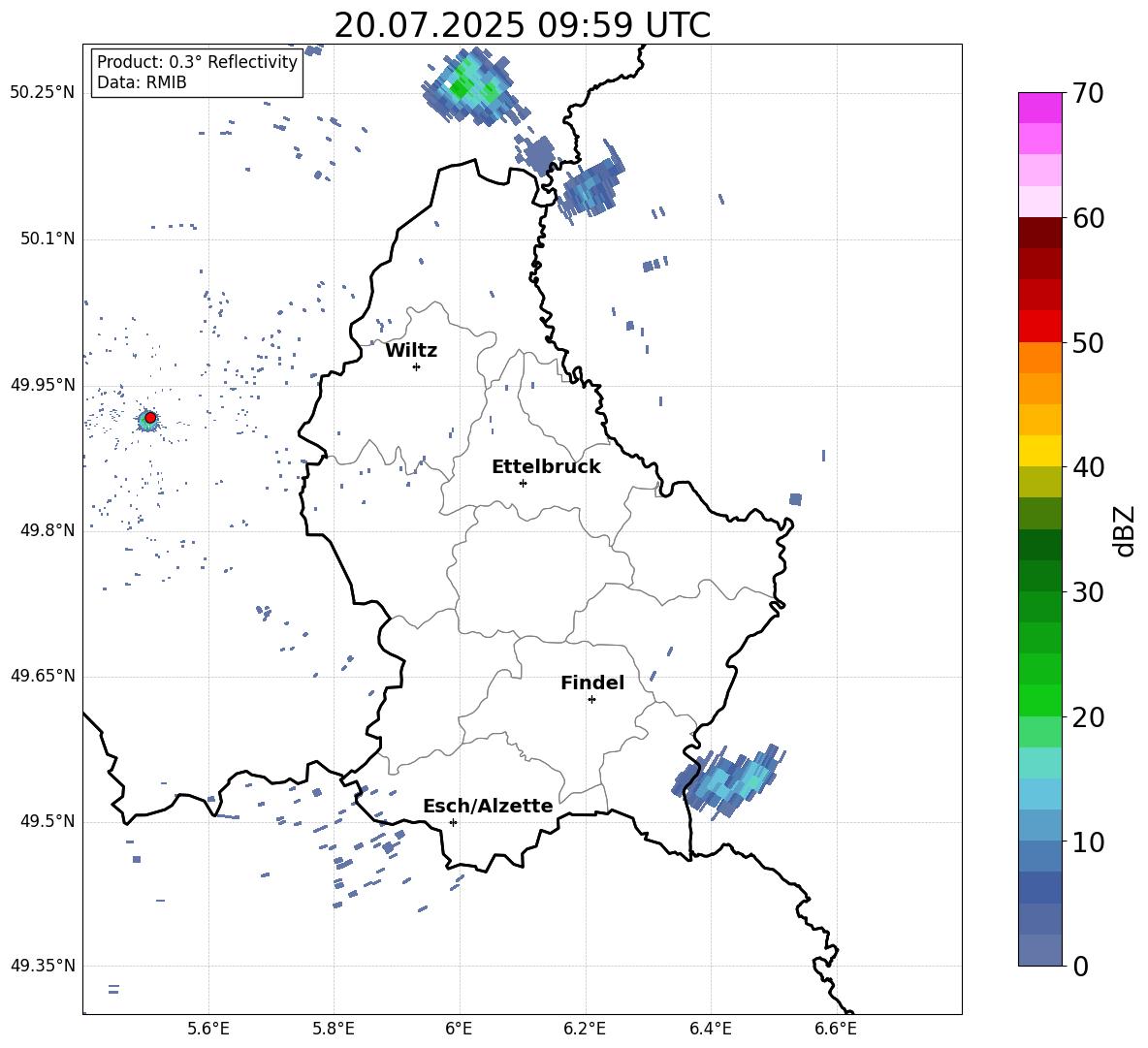Click the colorbar 30 tick label
The height and width of the screenshot is (1048, 1148).
click(x=1088, y=591)
